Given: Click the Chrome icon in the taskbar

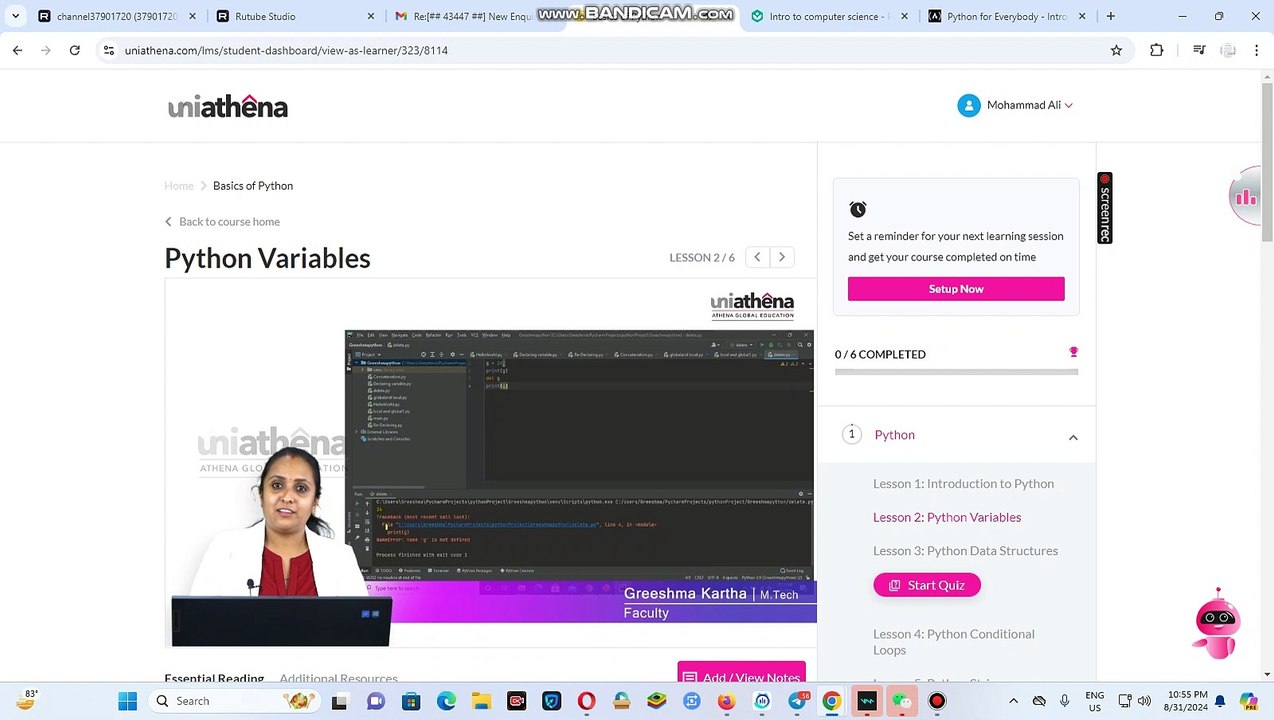Looking at the screenshot, I should (831, 701).
